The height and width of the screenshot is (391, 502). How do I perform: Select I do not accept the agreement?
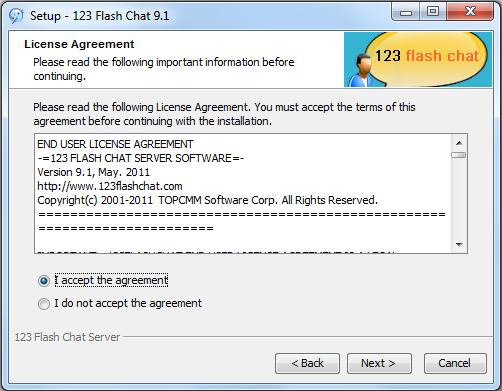coord(44,304)
